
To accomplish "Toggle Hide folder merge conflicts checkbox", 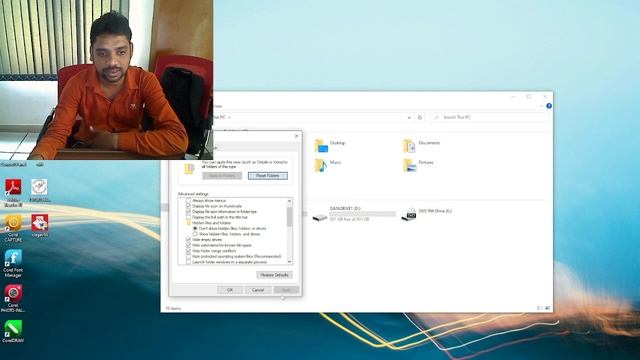I will (188, 251).
